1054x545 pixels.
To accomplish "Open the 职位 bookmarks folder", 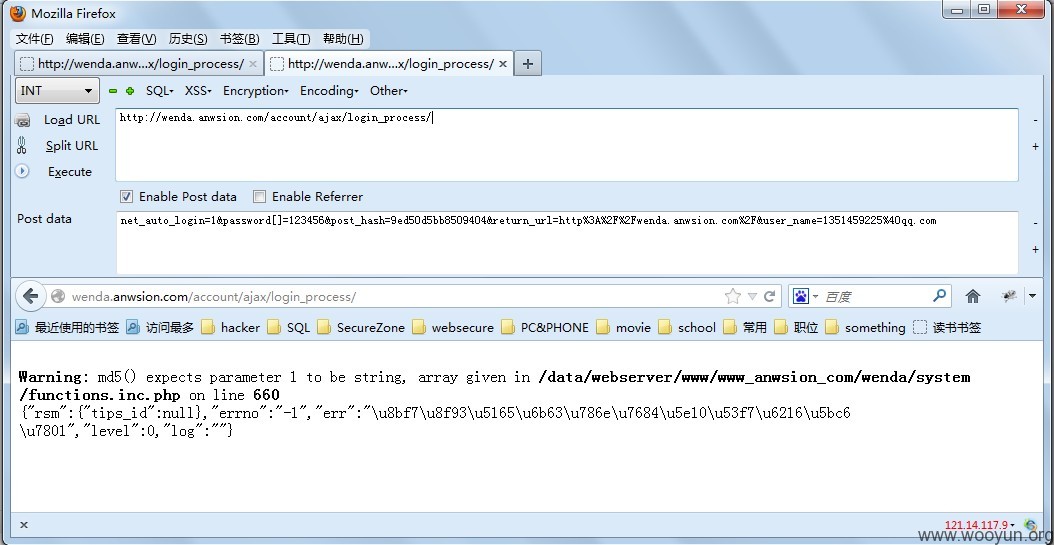I will (796, 327).
